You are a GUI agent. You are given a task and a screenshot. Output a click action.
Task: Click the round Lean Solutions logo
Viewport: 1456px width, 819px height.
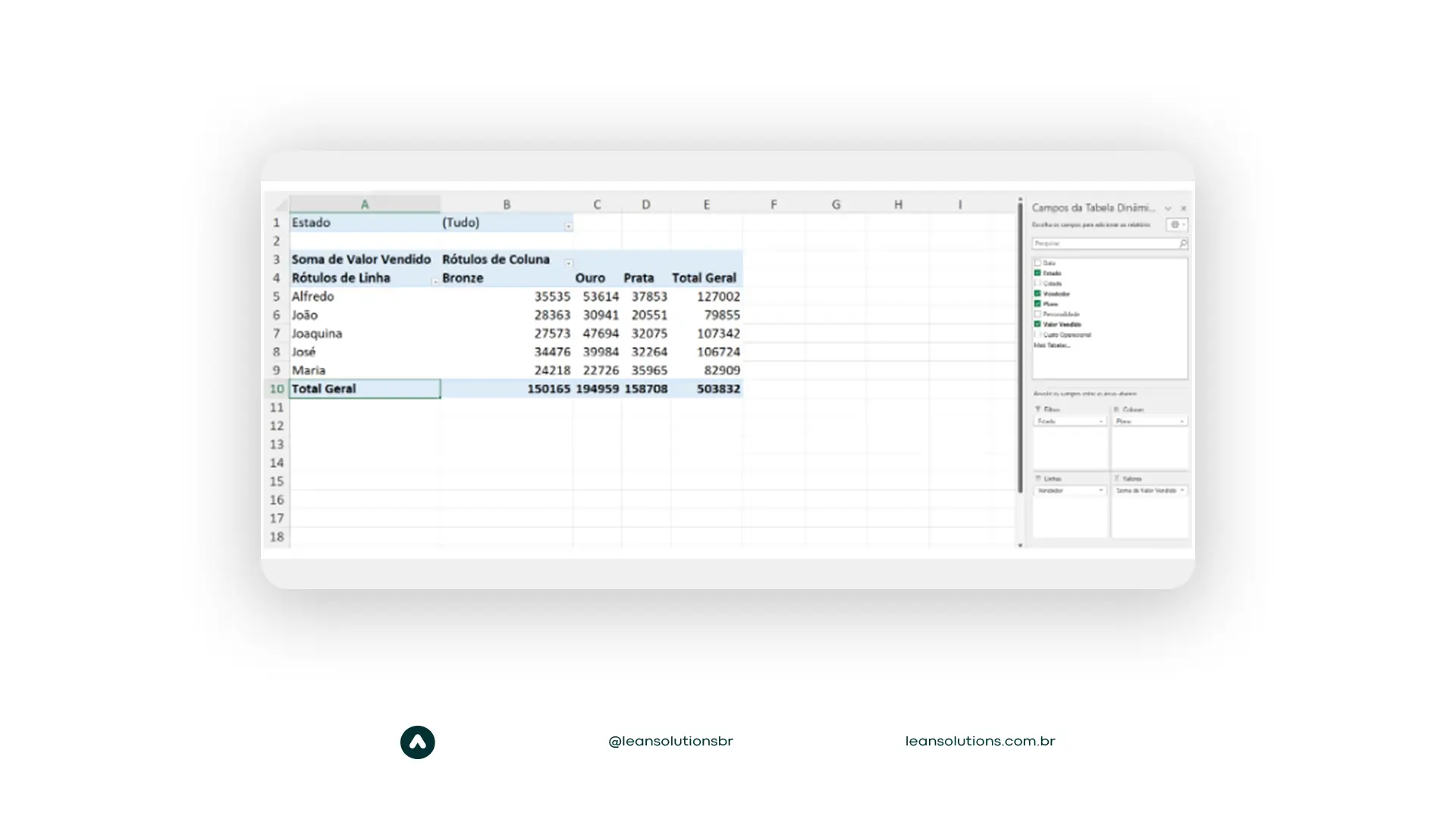click(x=418, y=742)
